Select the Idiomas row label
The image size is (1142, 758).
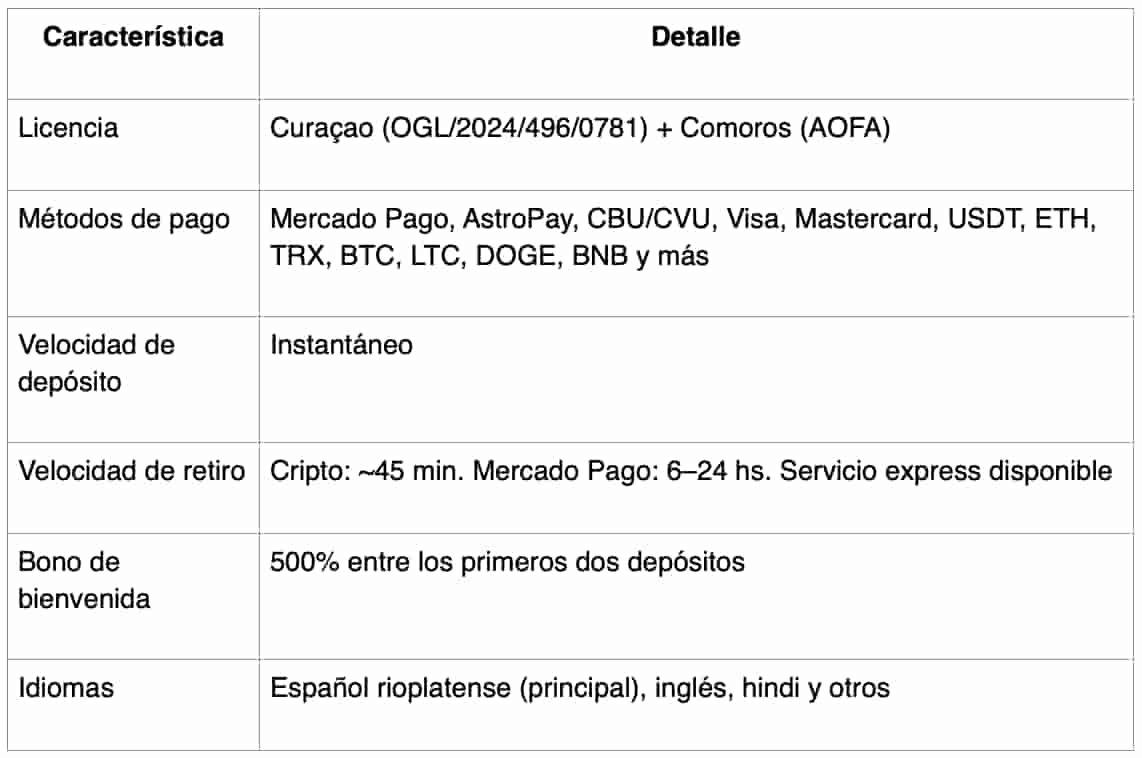[x=66, y=688]
